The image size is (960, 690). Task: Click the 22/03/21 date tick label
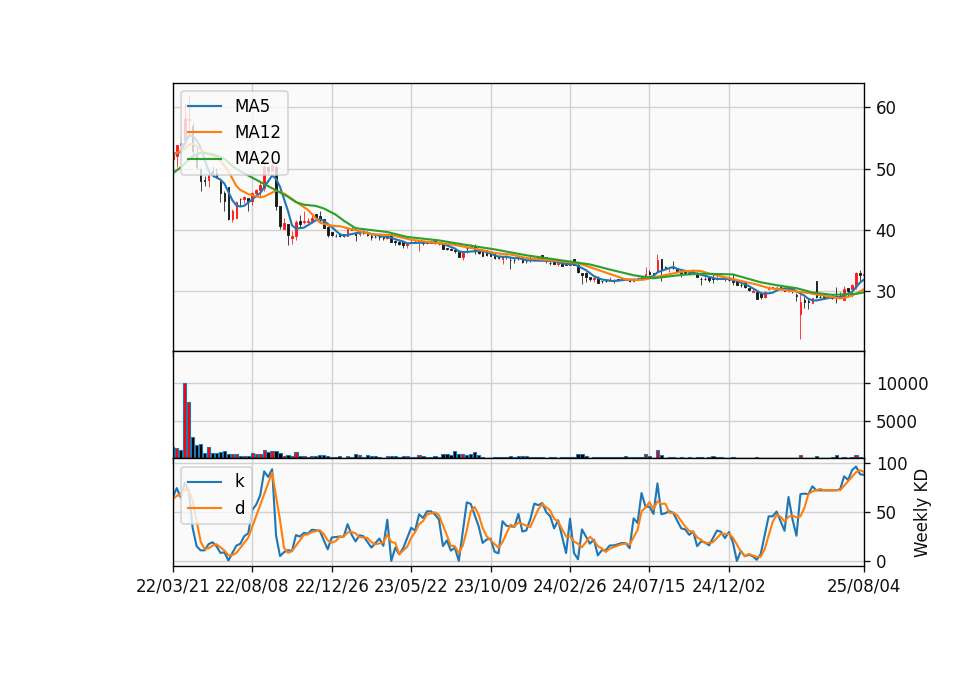[x=173, y=586]
